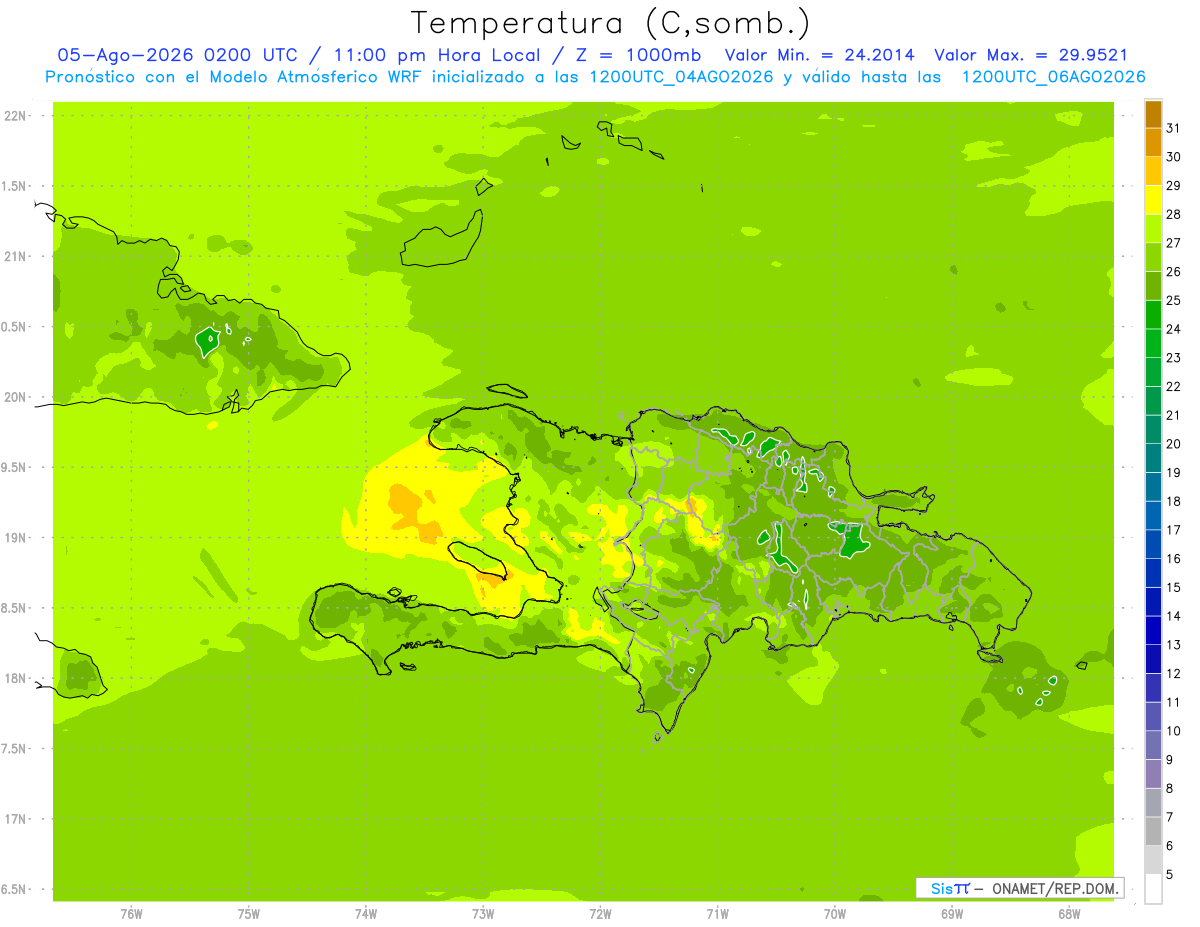Click the '1200UTC_06AGO2026' valid-until time text
Screen dimensions: 1200x927
(1053, 77)
